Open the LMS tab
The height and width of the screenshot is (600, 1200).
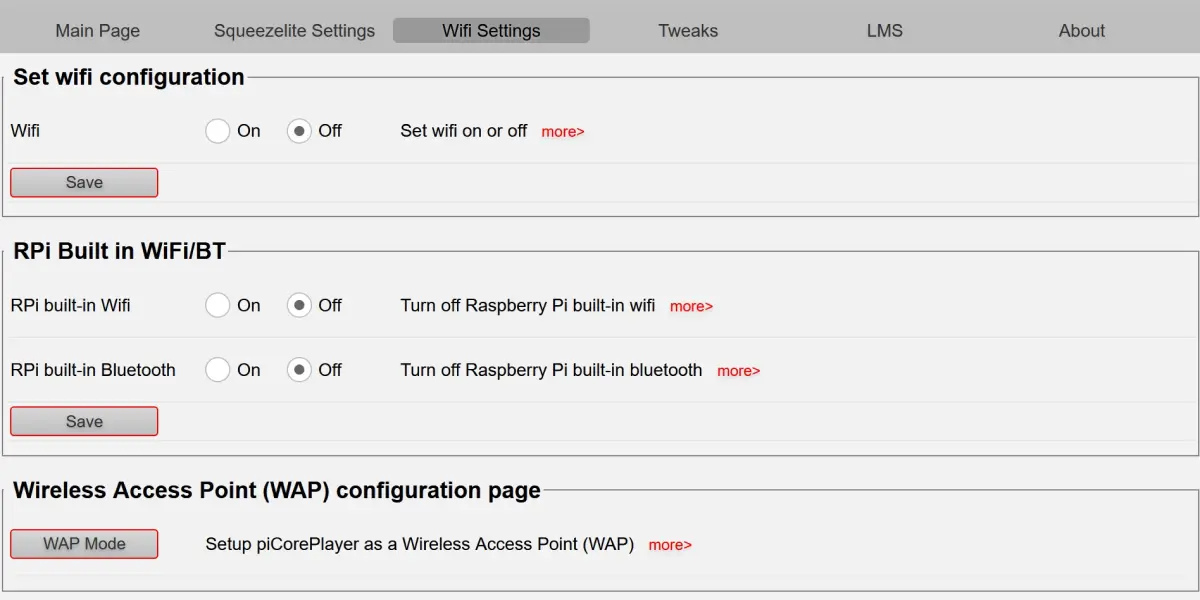[x=885, y=31]
